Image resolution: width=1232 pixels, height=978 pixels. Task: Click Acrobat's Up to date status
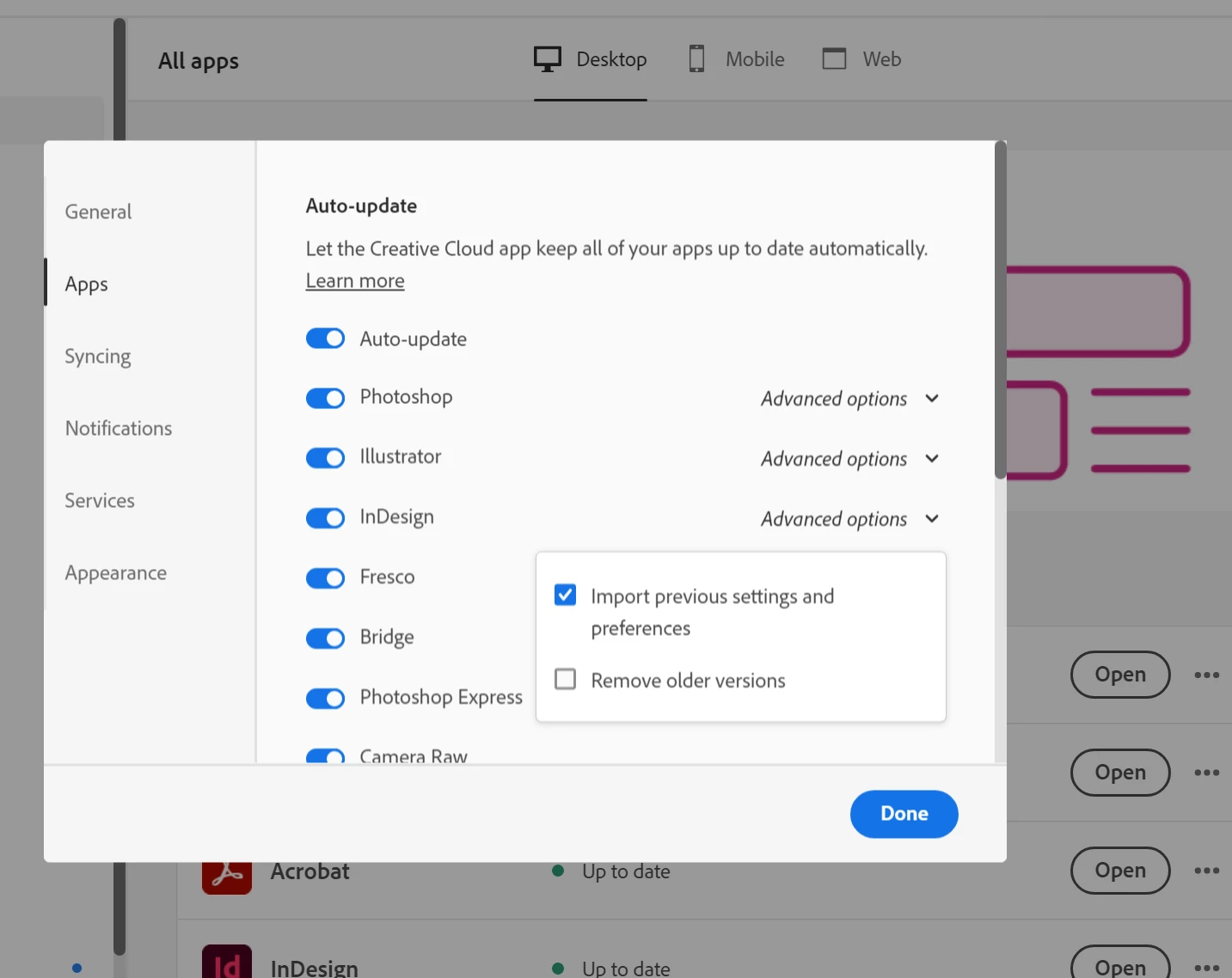pos(626,871)
